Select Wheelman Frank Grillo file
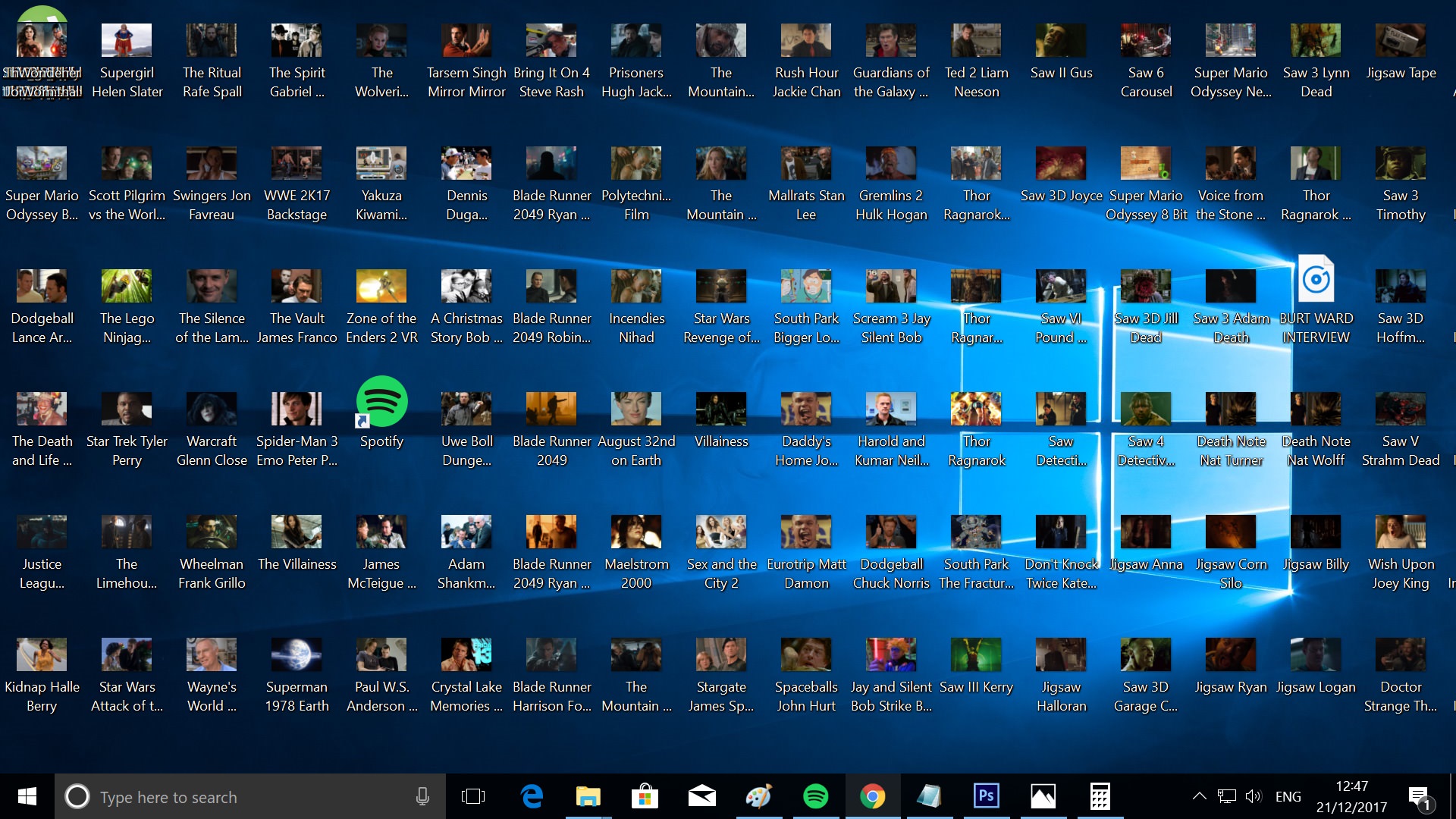The image size is (1456, 819). tap(212, 554)
